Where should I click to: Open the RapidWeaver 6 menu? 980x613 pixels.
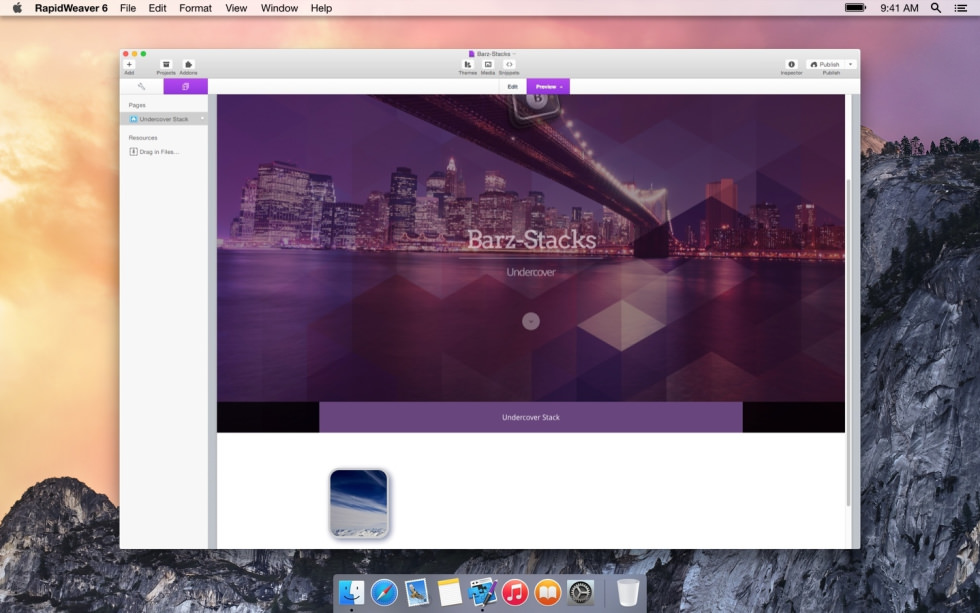pyautogui.click(x=71, y=8)
